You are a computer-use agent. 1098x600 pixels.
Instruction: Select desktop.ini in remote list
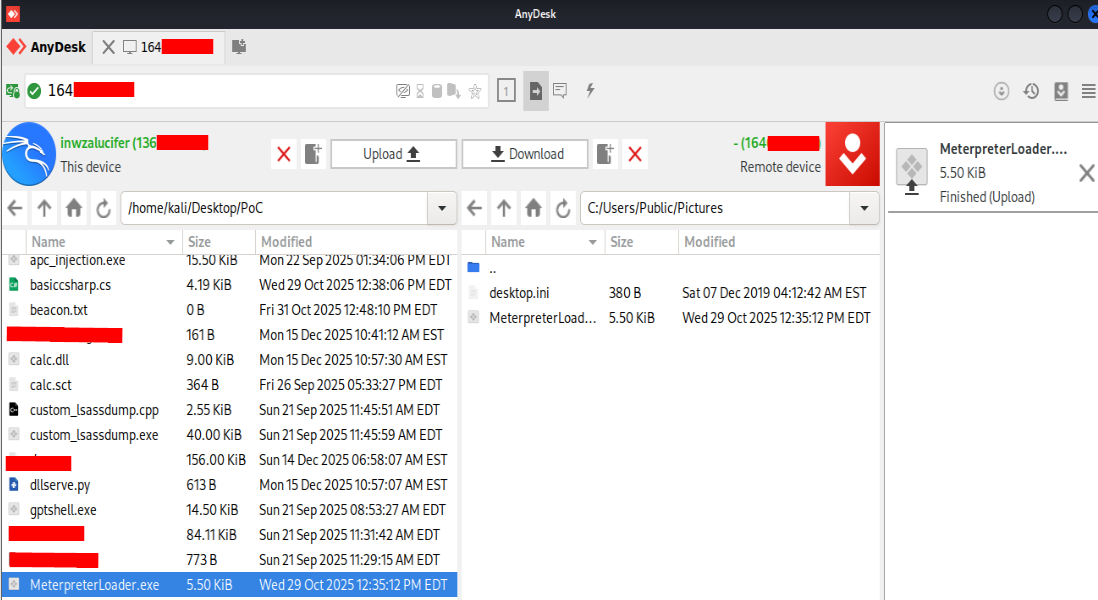pos(671,293)
